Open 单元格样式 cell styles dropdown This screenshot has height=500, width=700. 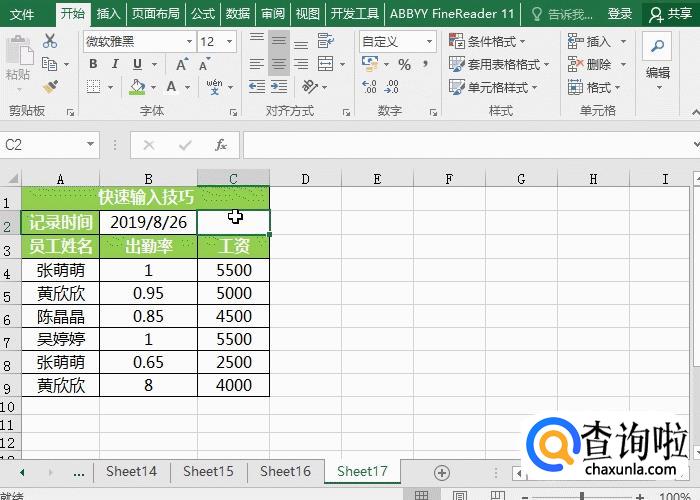[493, 87]
